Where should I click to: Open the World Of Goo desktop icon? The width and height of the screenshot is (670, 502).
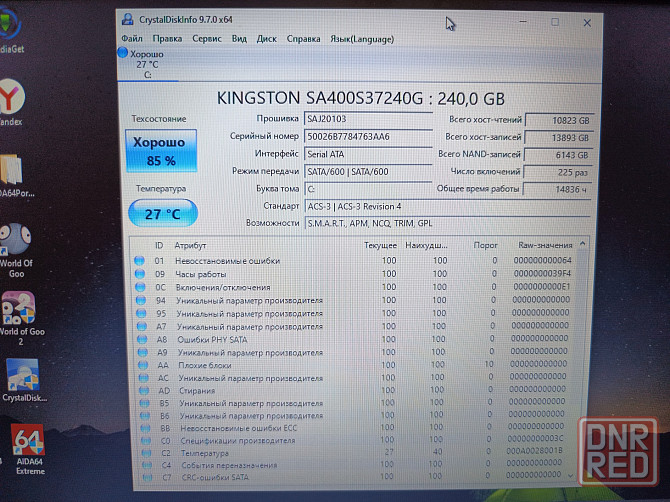(x=16, y=250)
